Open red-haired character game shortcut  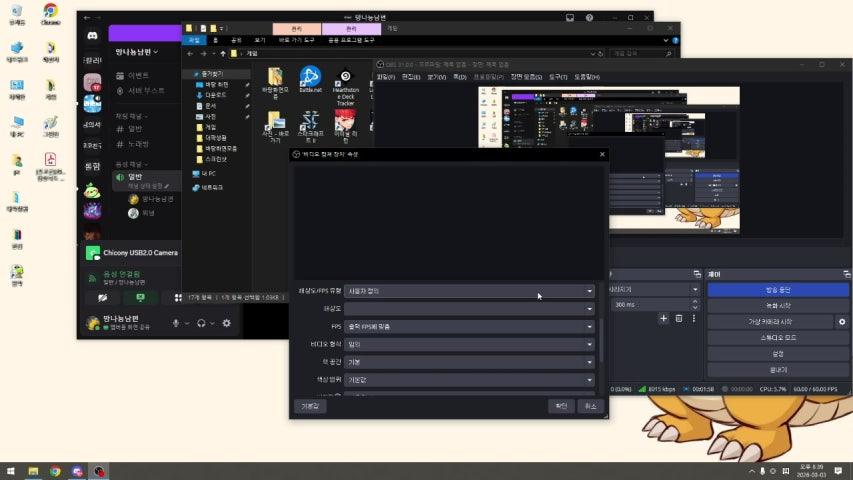click(x=345, y=126)
